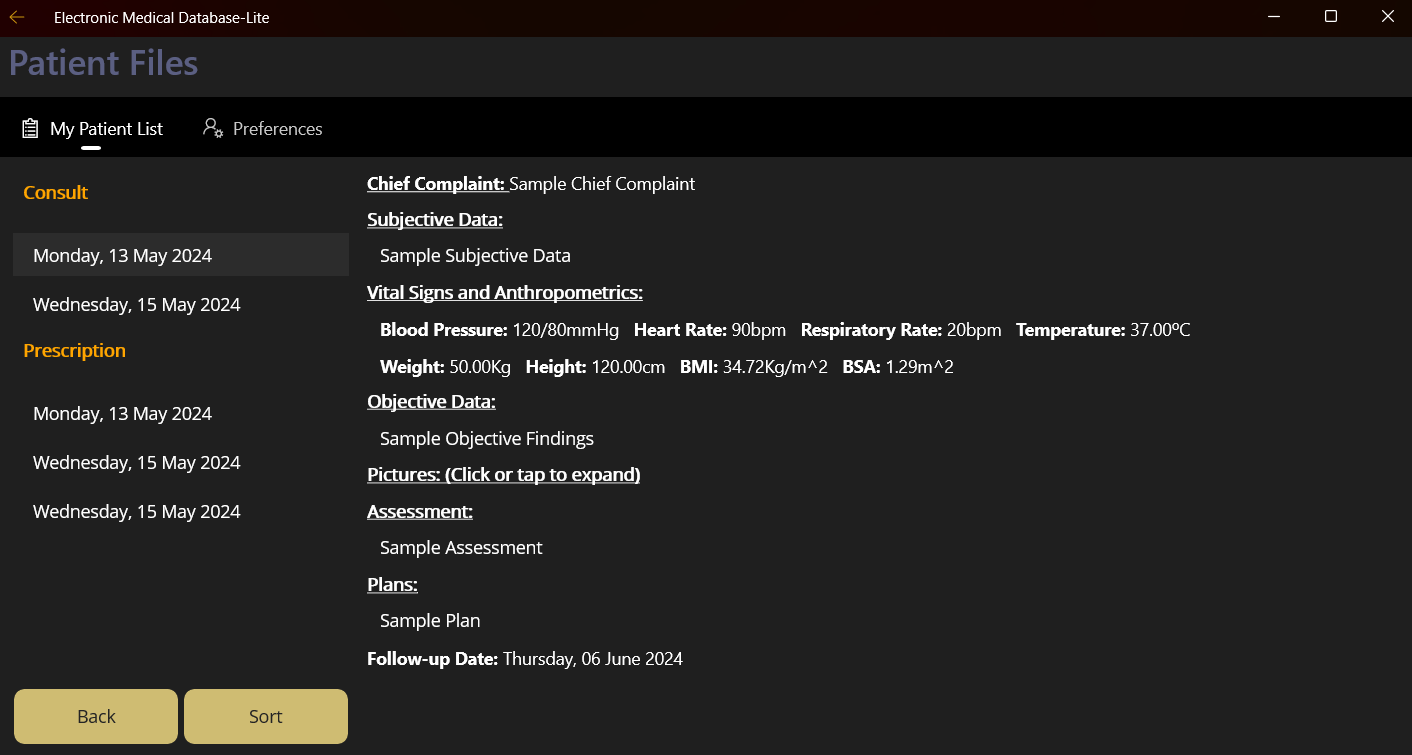Viewport: 1412px width, 755px height.
Task: Collapse the Prescription section header
Action: pyautogui.click(x=74, y=350)
